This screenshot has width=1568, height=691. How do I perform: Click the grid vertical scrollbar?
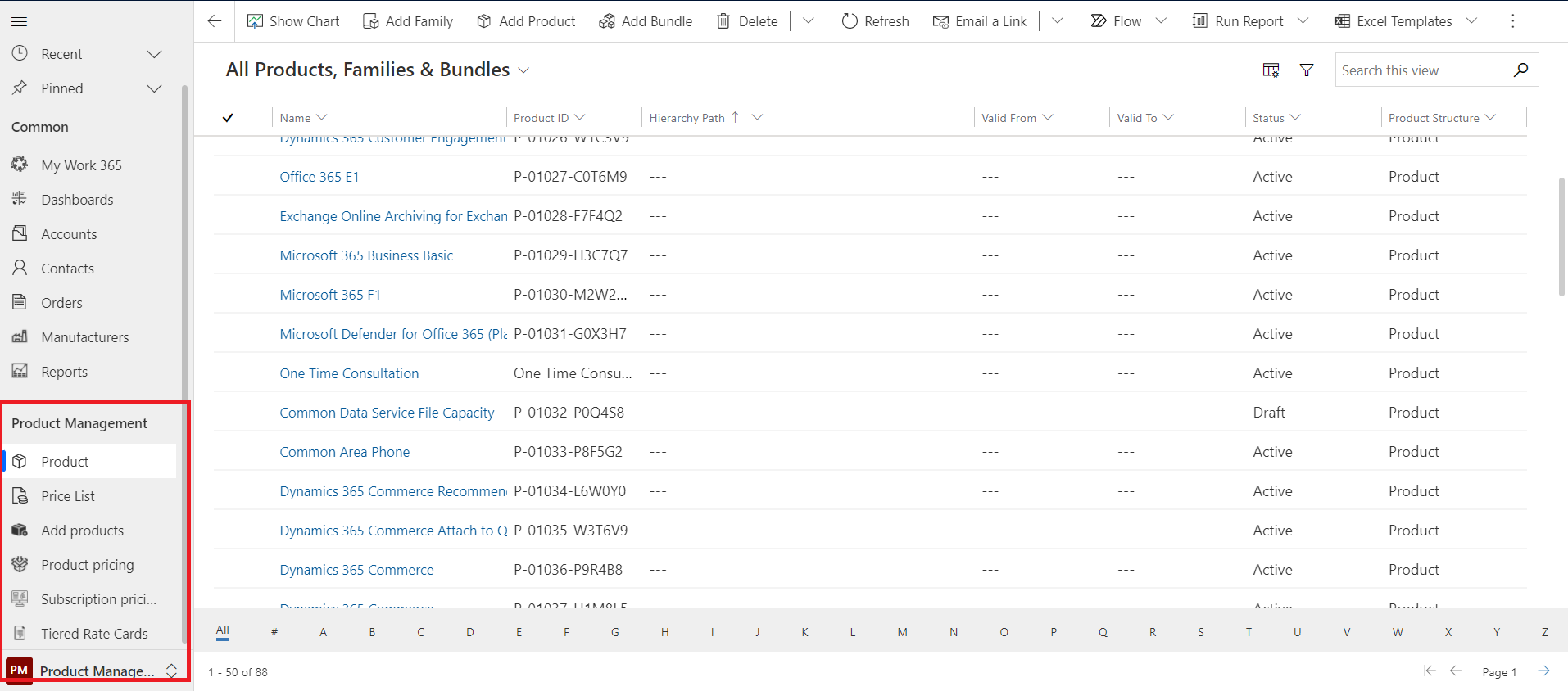pyautogui.click(x=1561, y=237)
